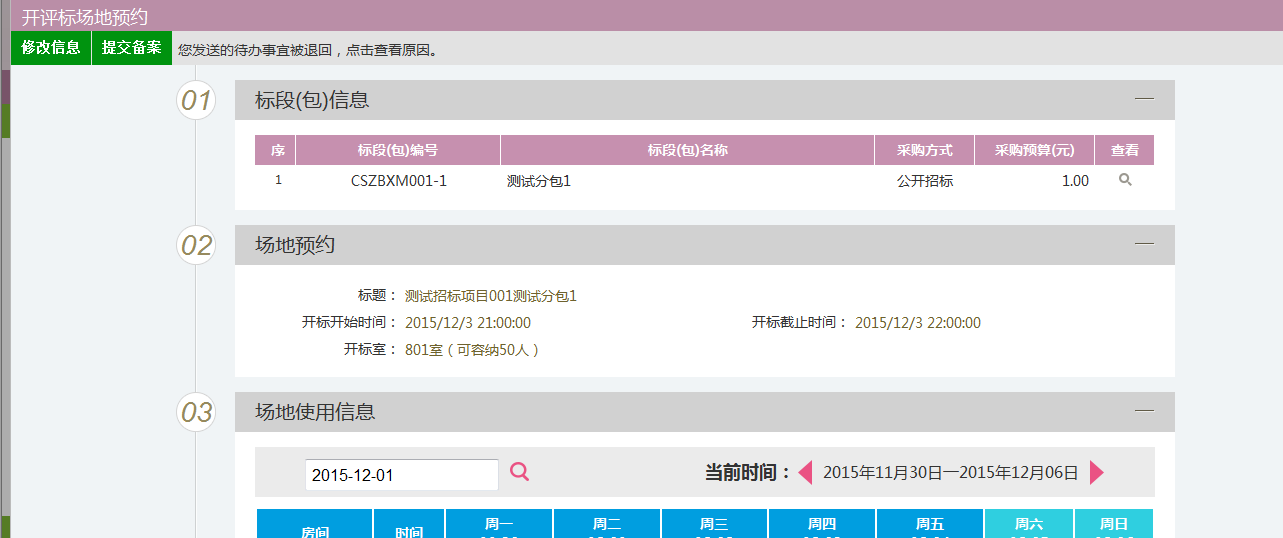
Task: Click the 标段(包)编号 column header
Action: [x=398, y=150]
